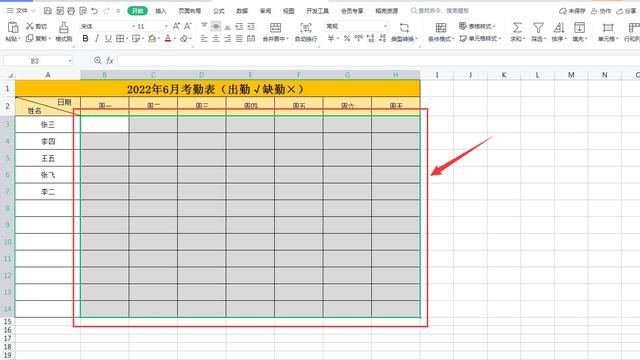Click the Conditional Formatting icon
The height and width of the screenshot is (360, 640).
pos(441,27)
